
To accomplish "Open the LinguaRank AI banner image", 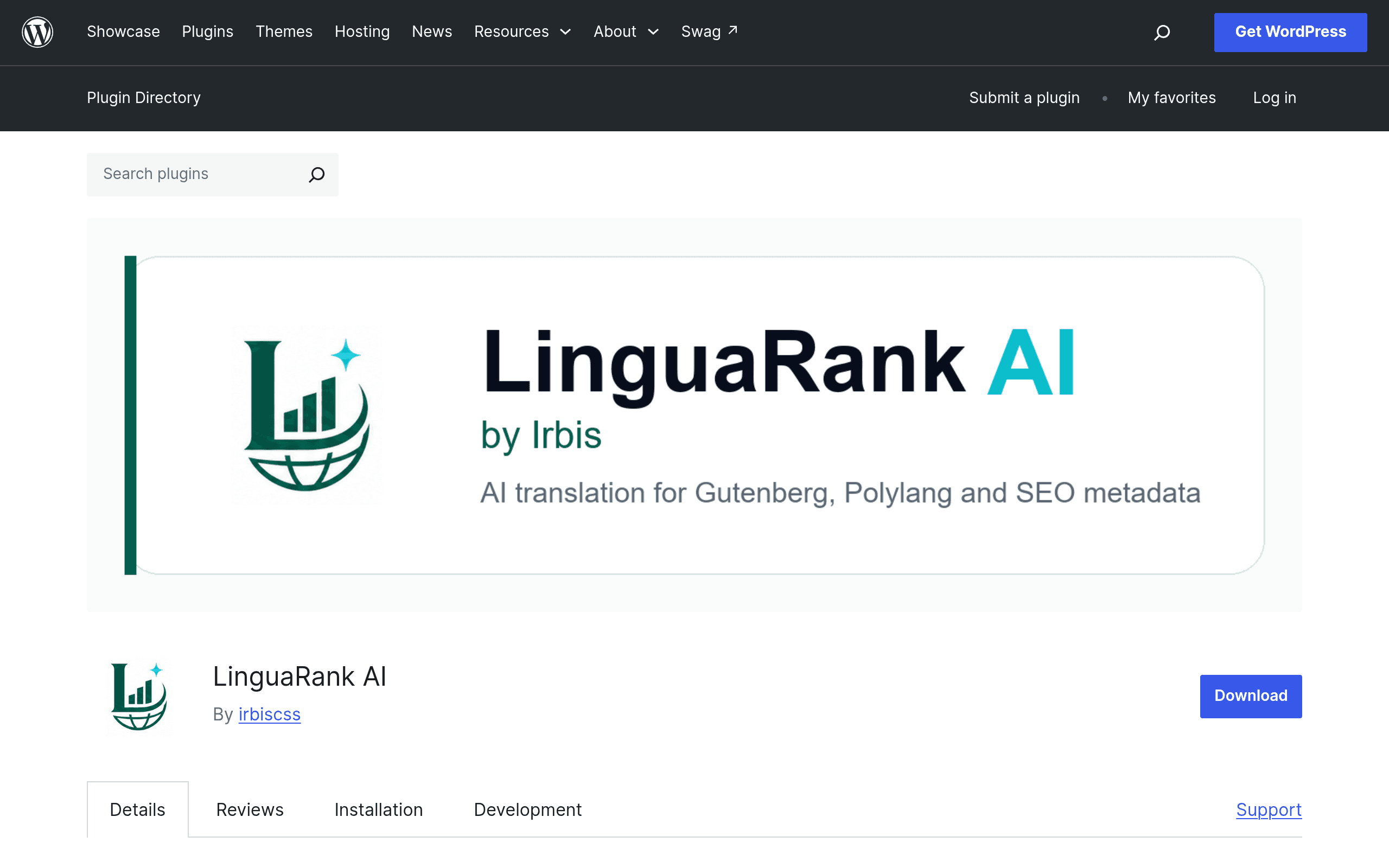I will click(694, 415).
